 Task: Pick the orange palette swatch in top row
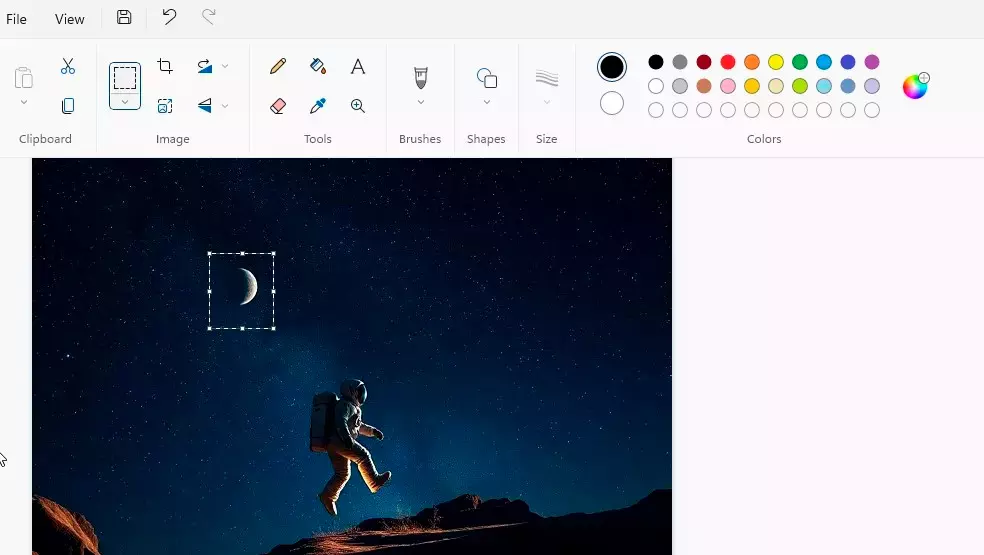click(752, 62)
